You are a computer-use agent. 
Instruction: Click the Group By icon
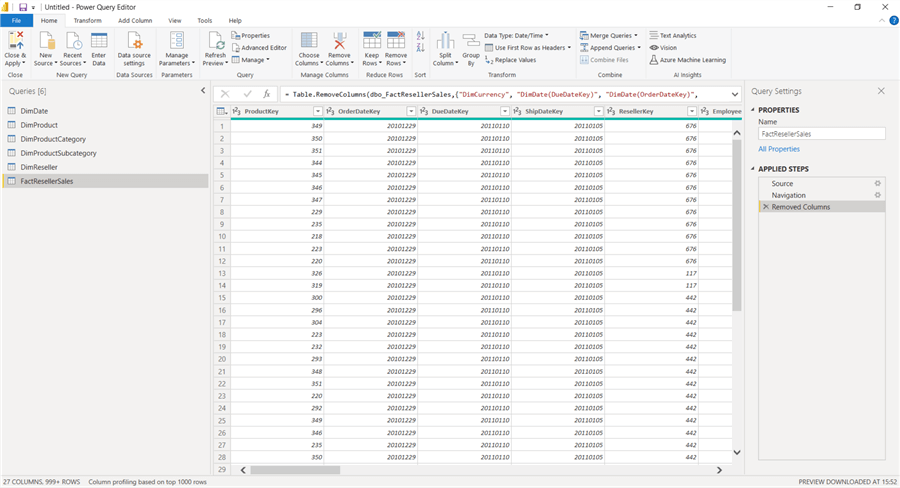pyautogui.click(x=471, y=42)
